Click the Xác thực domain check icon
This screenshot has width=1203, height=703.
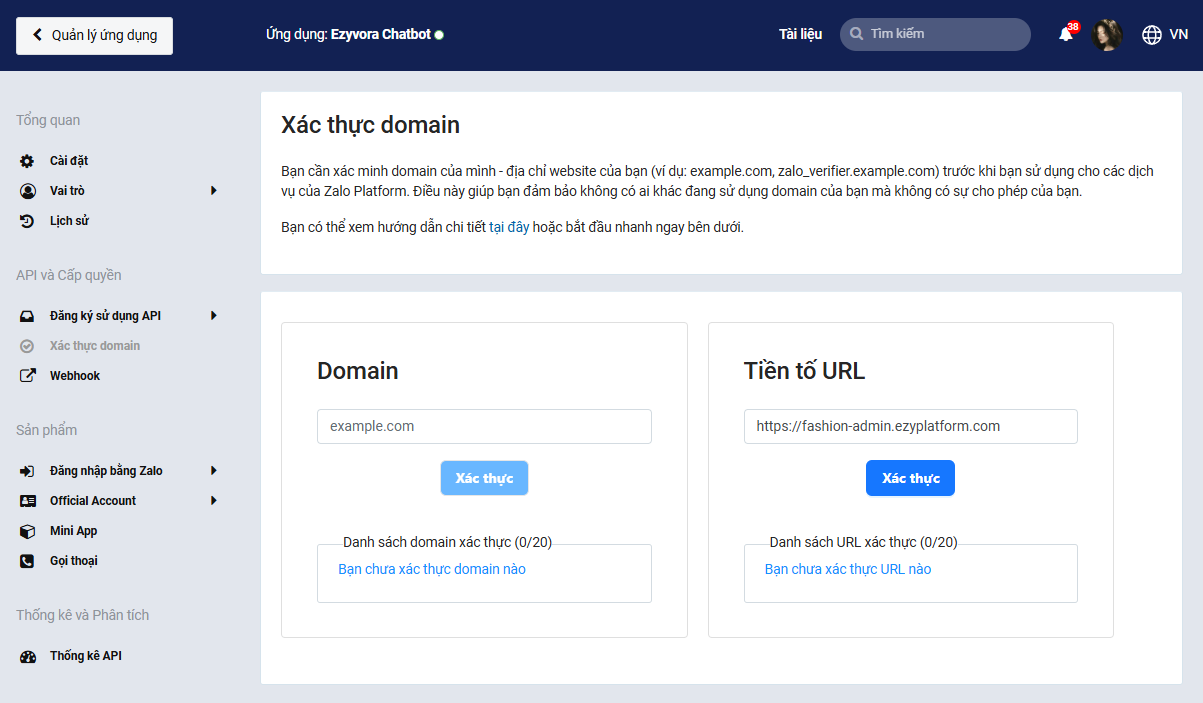(28, 346)
